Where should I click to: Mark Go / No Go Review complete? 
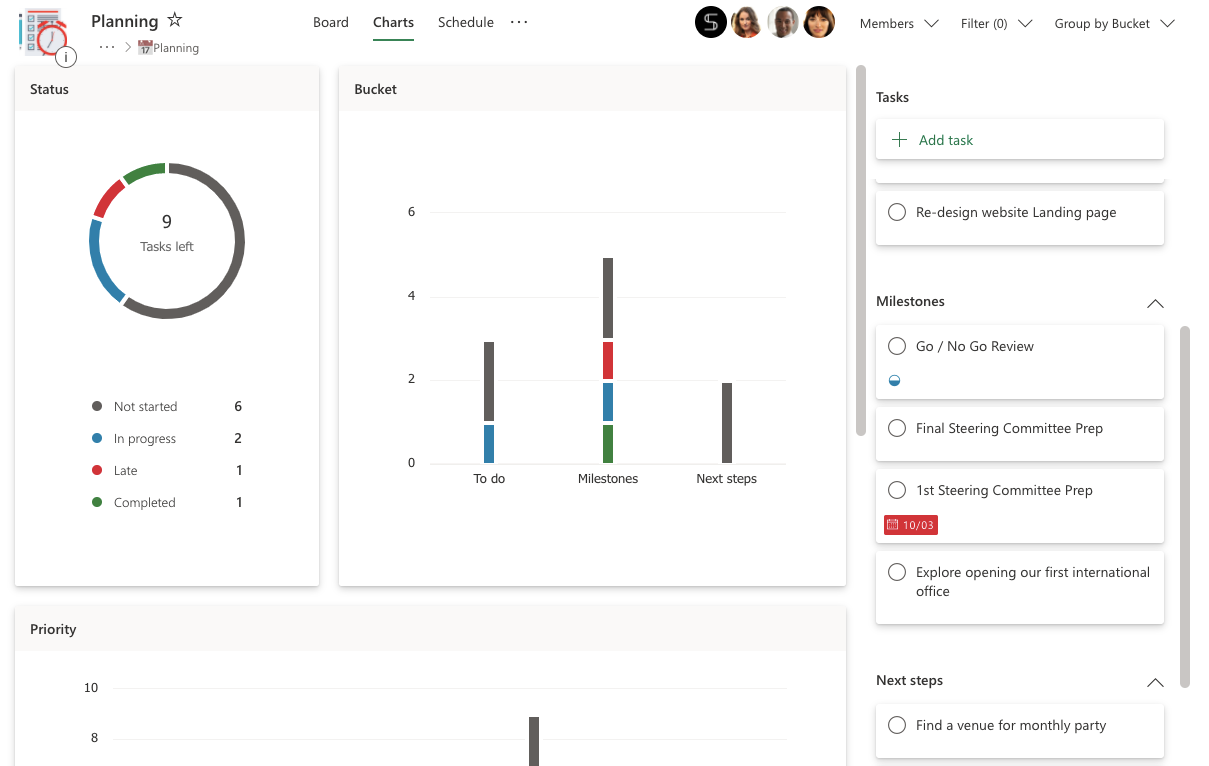(897, 346)
